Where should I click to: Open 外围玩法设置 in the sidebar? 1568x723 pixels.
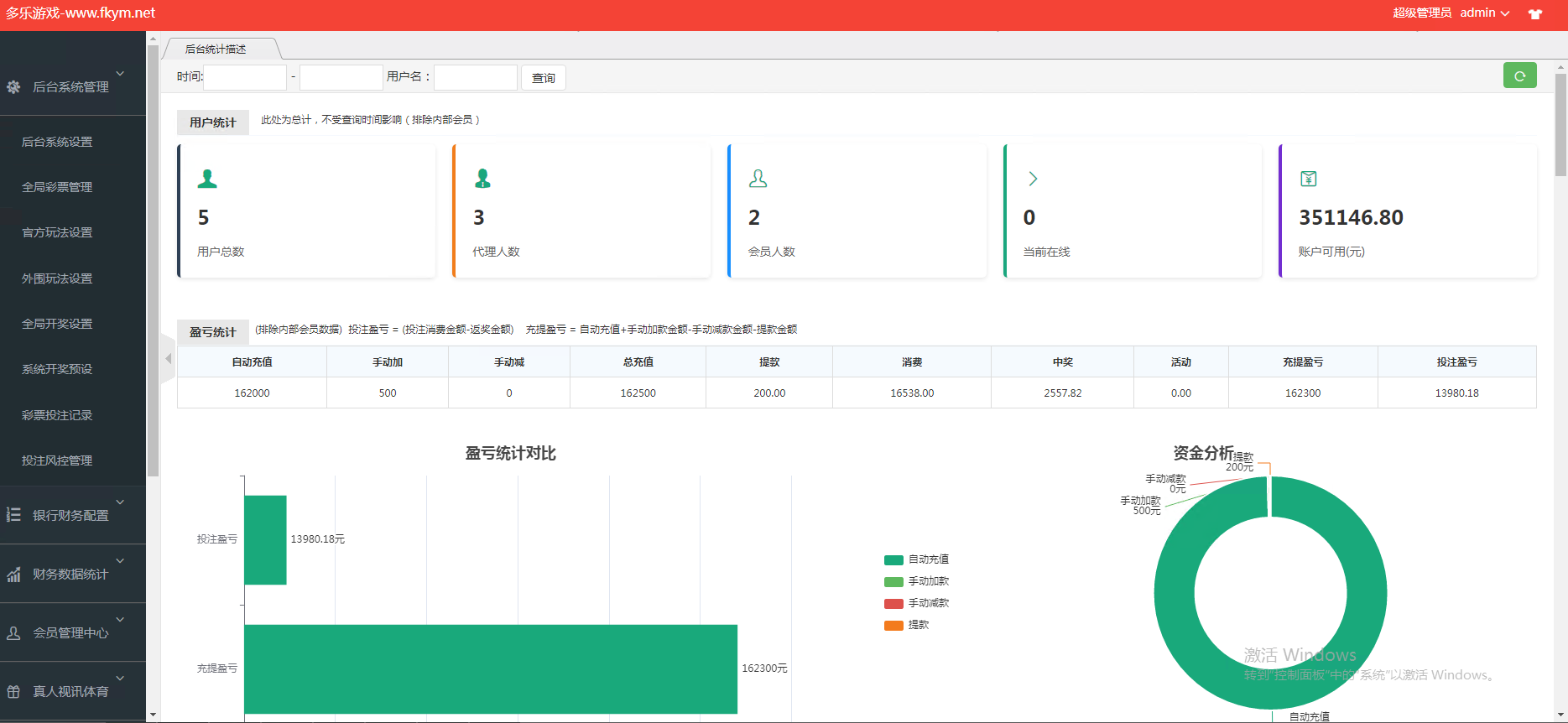tap(57, 278)
